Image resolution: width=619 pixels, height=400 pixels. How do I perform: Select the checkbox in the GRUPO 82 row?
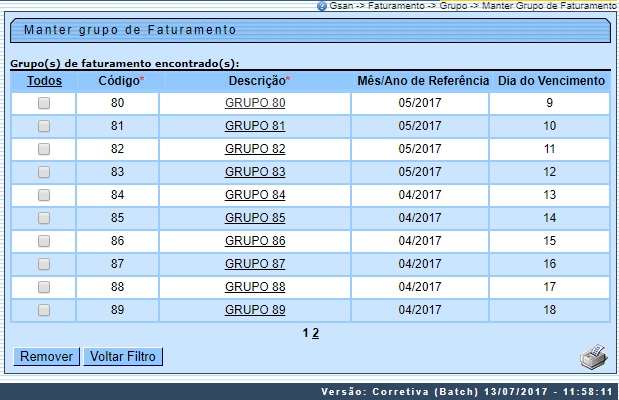click(x=44, y=149)
